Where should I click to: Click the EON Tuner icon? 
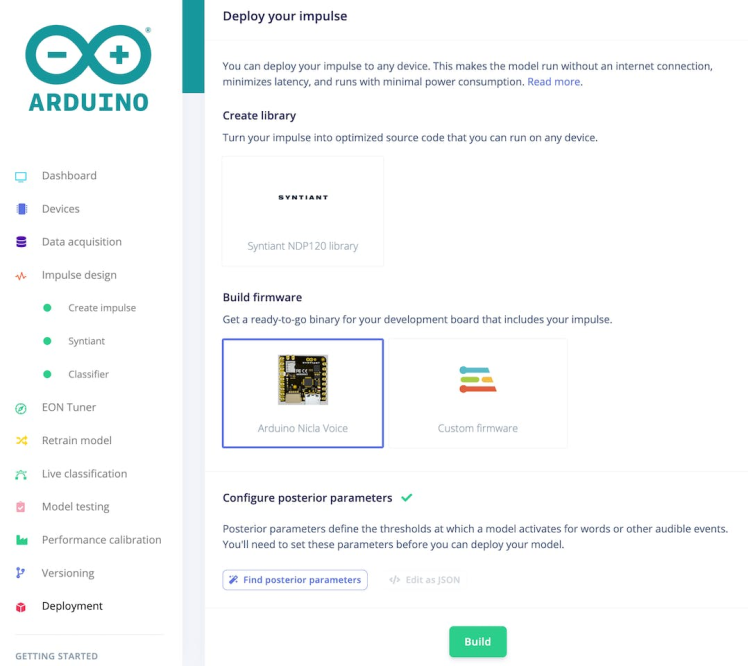point(21,408)
